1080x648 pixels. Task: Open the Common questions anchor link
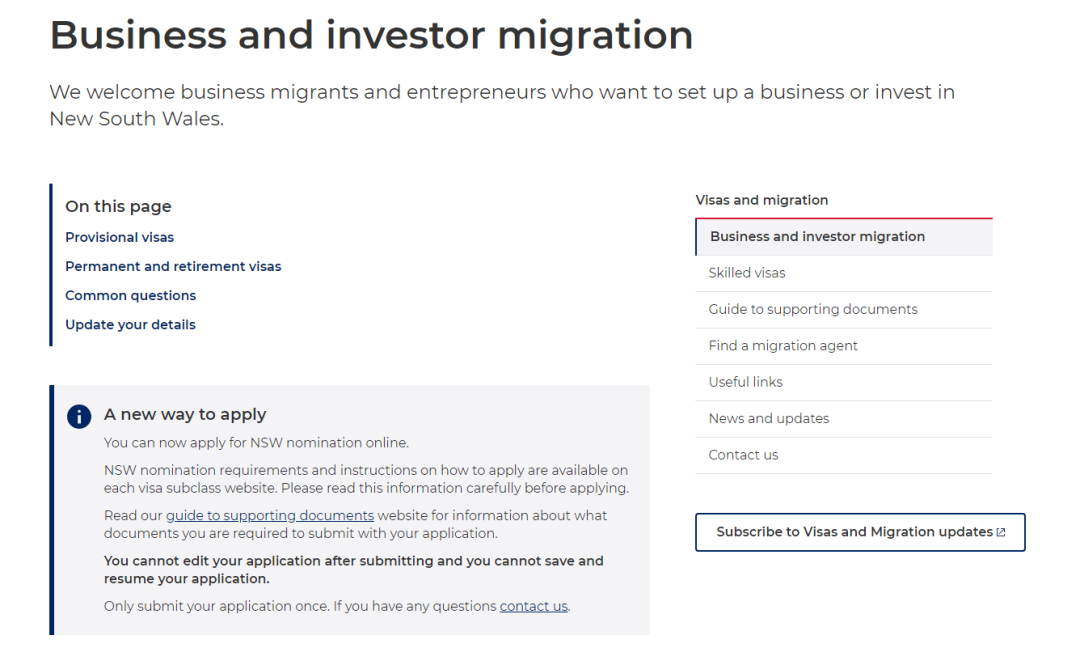130,295
